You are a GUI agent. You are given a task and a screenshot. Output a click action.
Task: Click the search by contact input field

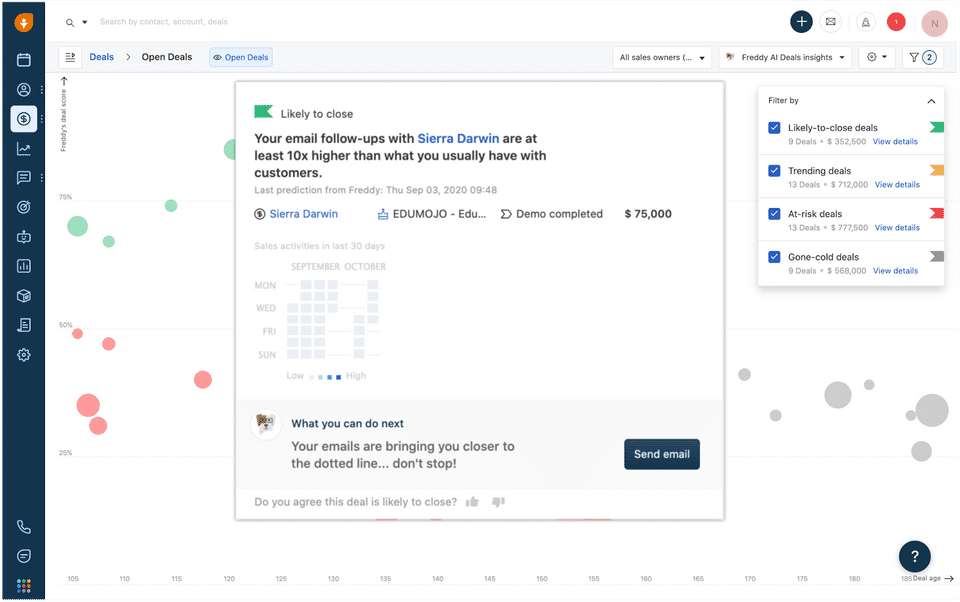pyautogui.click(x=163, y=22)
